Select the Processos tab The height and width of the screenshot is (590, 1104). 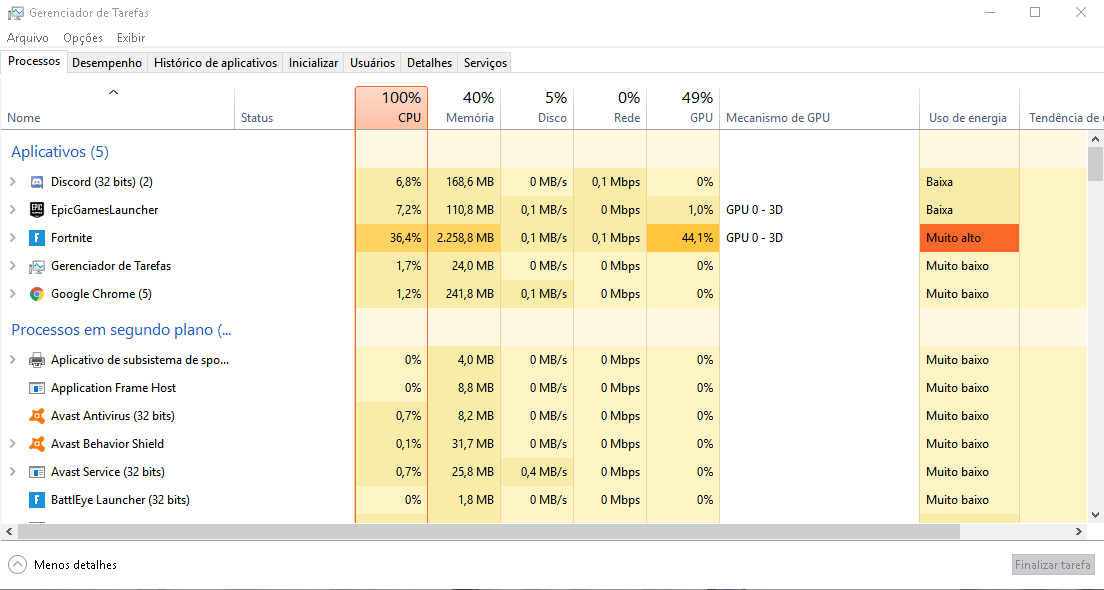click(34, 61)
